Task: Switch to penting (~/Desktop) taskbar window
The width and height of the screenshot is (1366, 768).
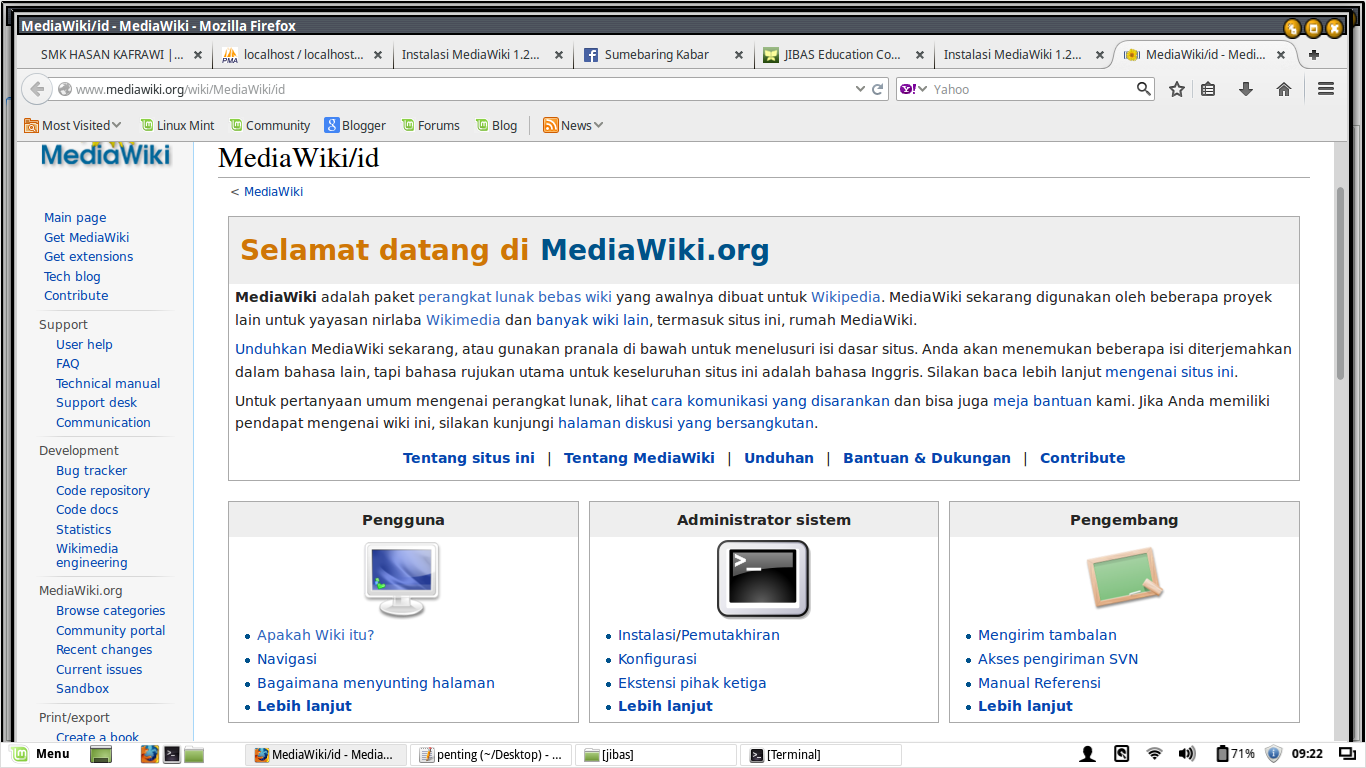Action: [x=491, y=755]
